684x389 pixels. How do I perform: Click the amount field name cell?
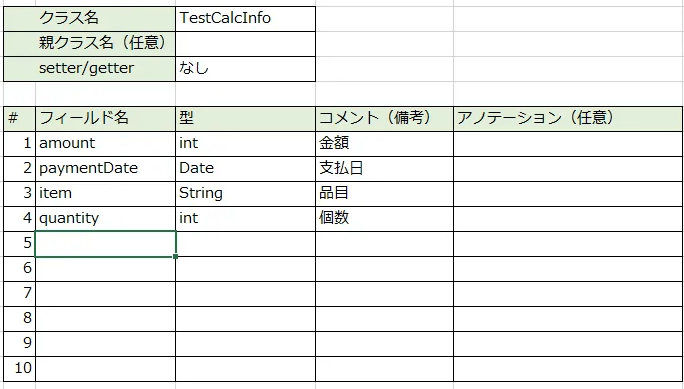[x=105, y=143]
